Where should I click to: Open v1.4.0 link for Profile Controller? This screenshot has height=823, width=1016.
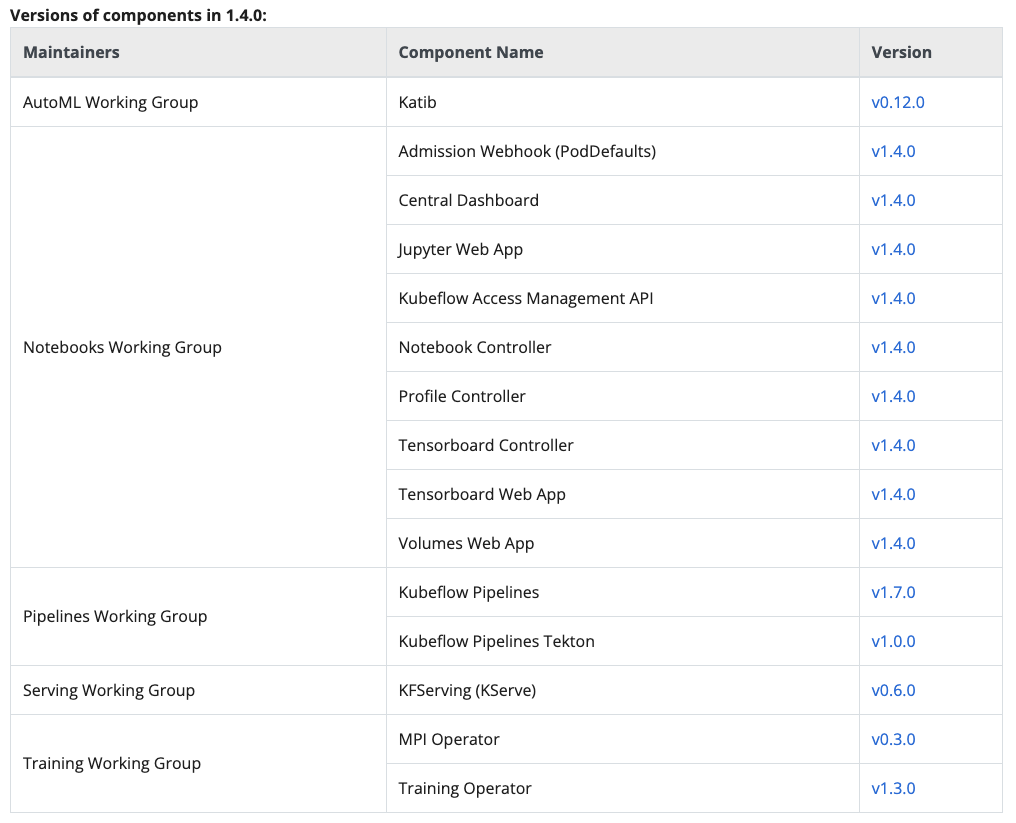[893, 397]
